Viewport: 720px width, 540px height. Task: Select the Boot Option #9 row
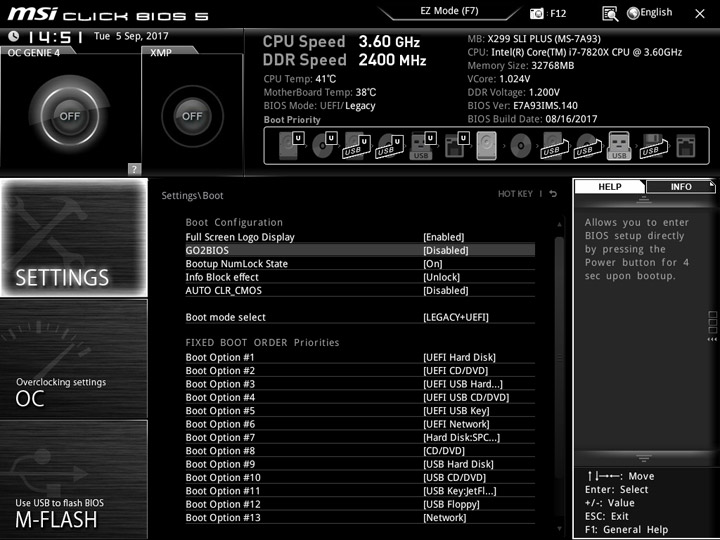click(x=360, y=464)
